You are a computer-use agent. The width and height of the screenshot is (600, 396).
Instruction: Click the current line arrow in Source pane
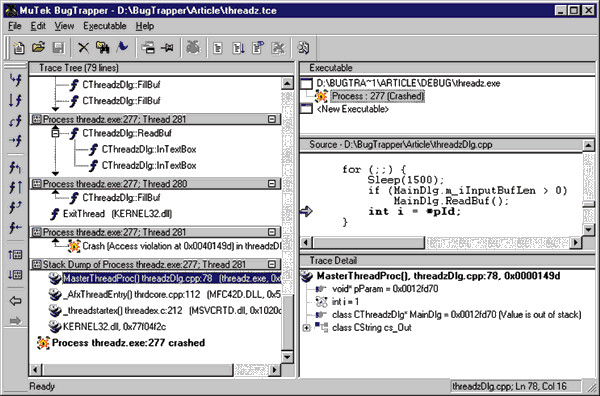click(x=306, y=211)
